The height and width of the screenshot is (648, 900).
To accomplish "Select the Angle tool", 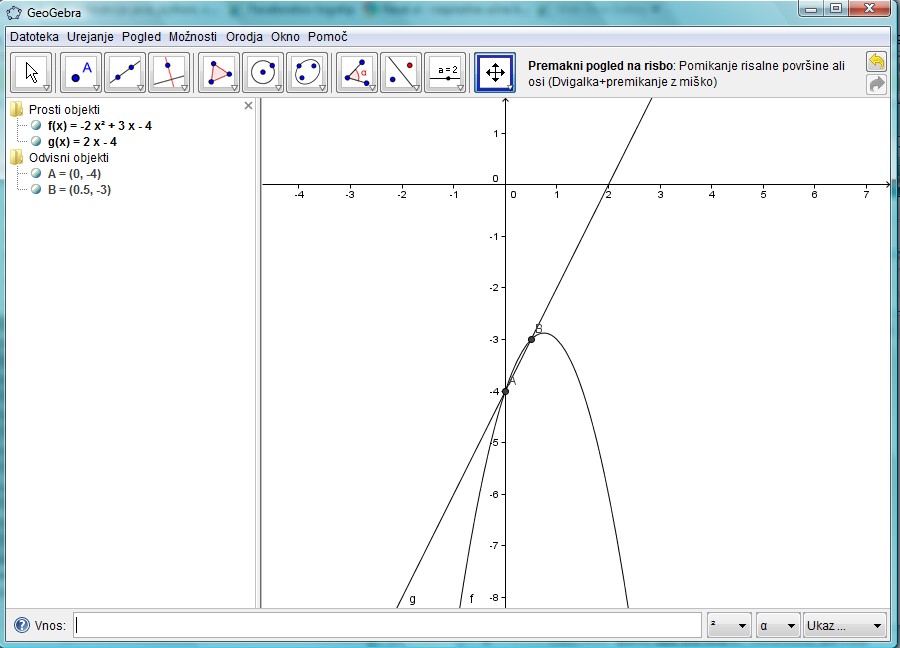I will (x=357, y=73).
